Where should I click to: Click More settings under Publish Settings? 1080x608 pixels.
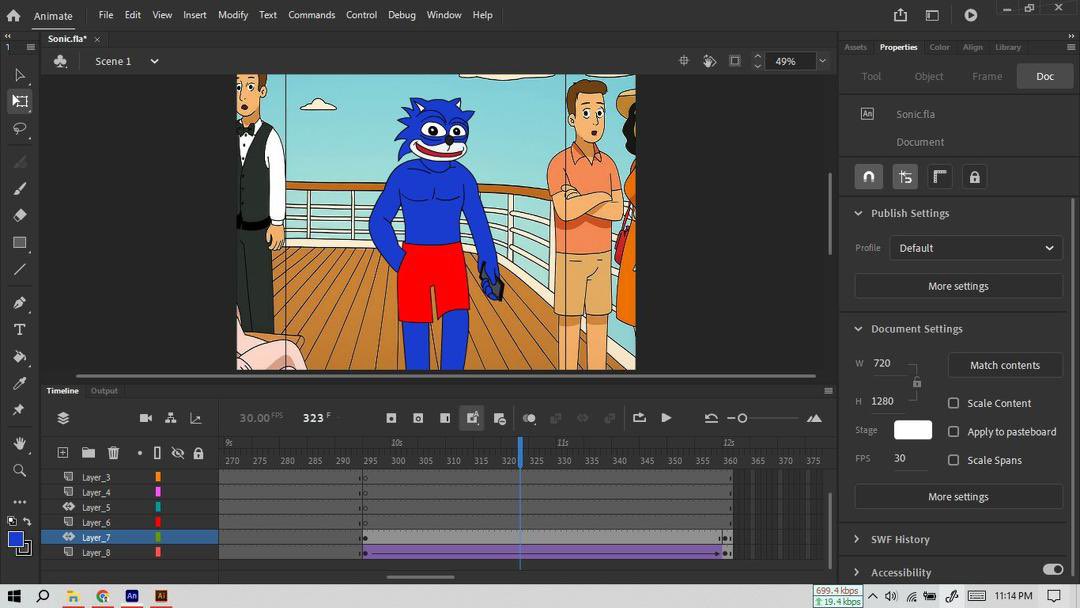point(958,286)
